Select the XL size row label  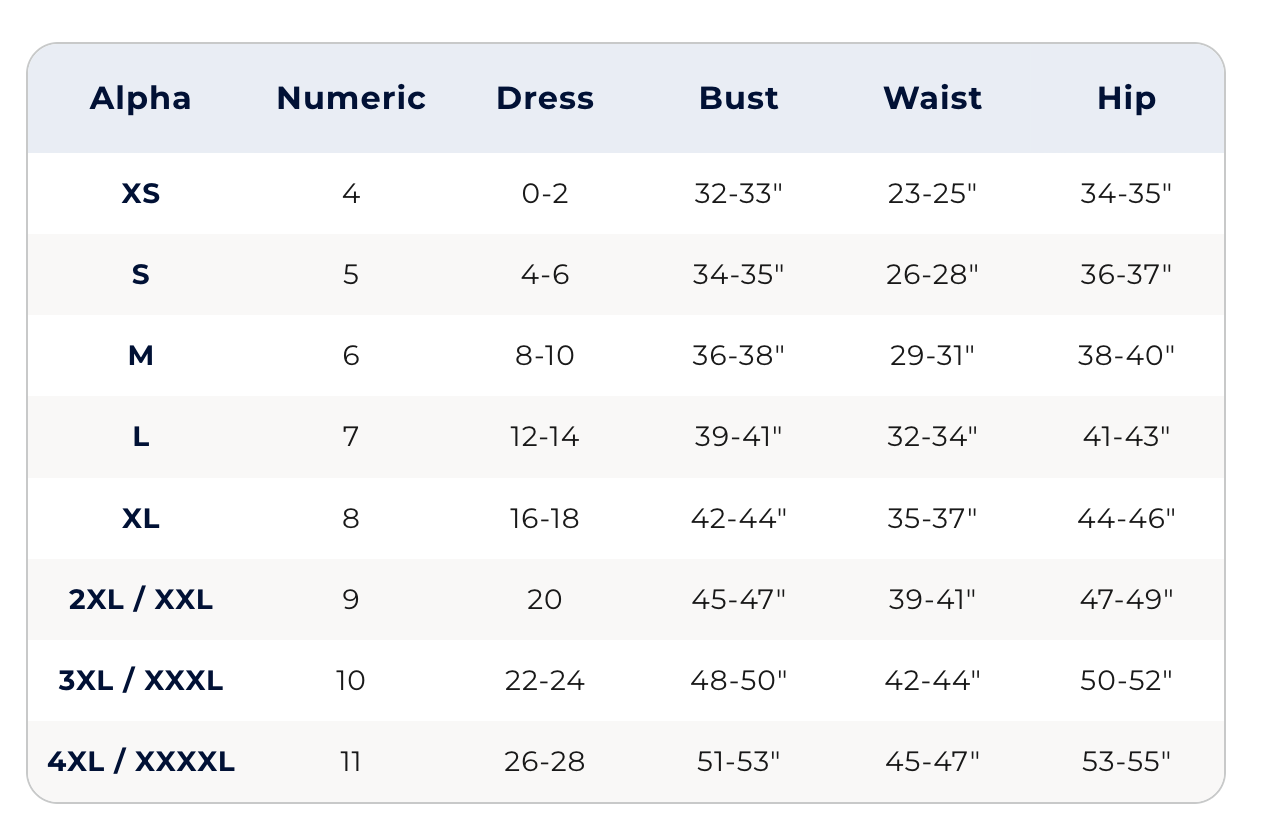pyautogui.click(x=141, y=519)
